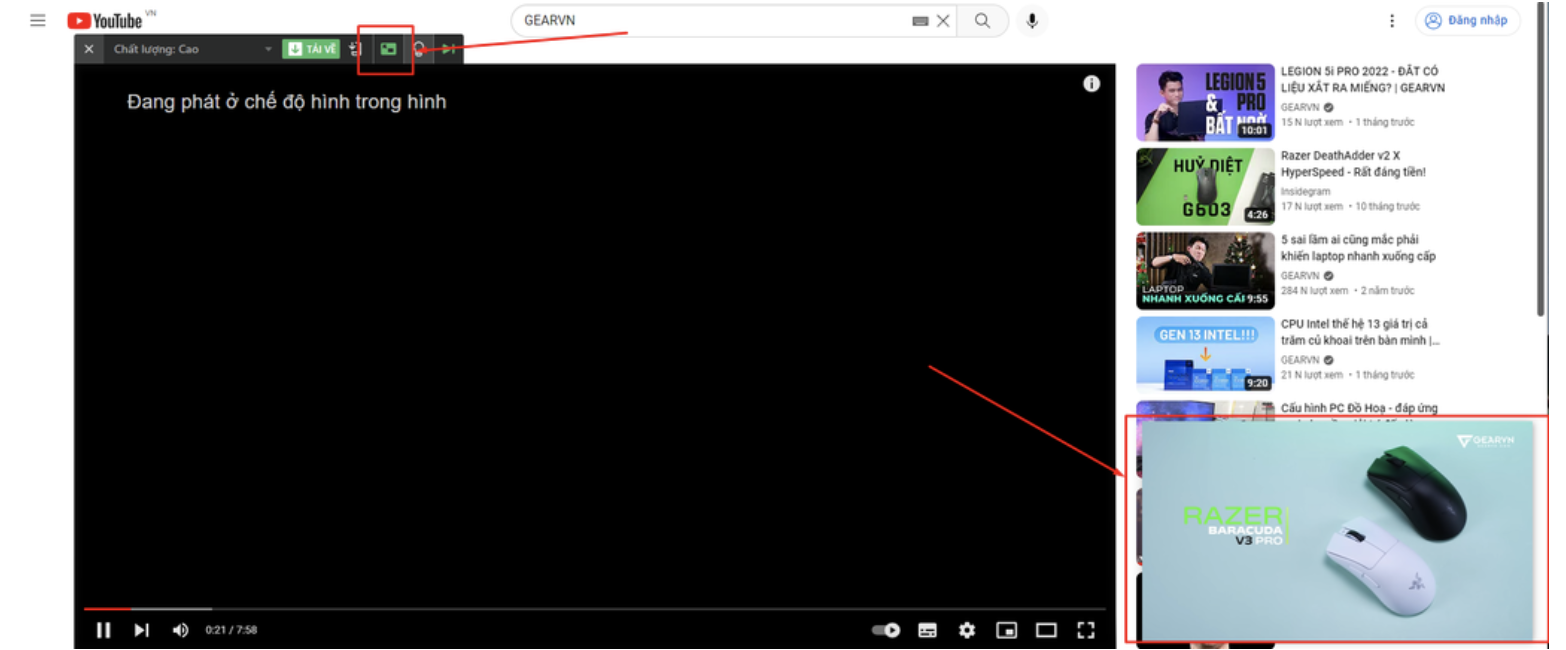Open HUỶ DIỆT G603 thumbnail
The width and height of the screenshot is (1566, 650).
[x=1205, y=187]
